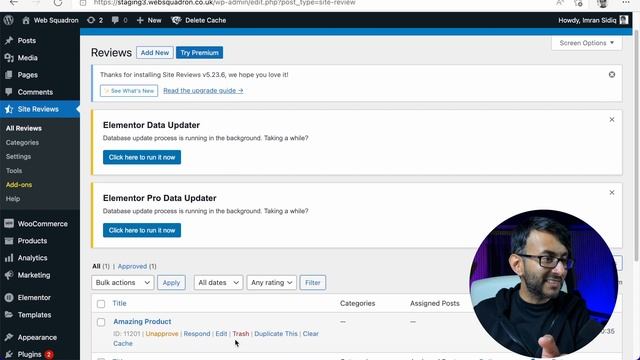
Task: Open Plugins in sidebar
Action: click(x=29, y=354)
